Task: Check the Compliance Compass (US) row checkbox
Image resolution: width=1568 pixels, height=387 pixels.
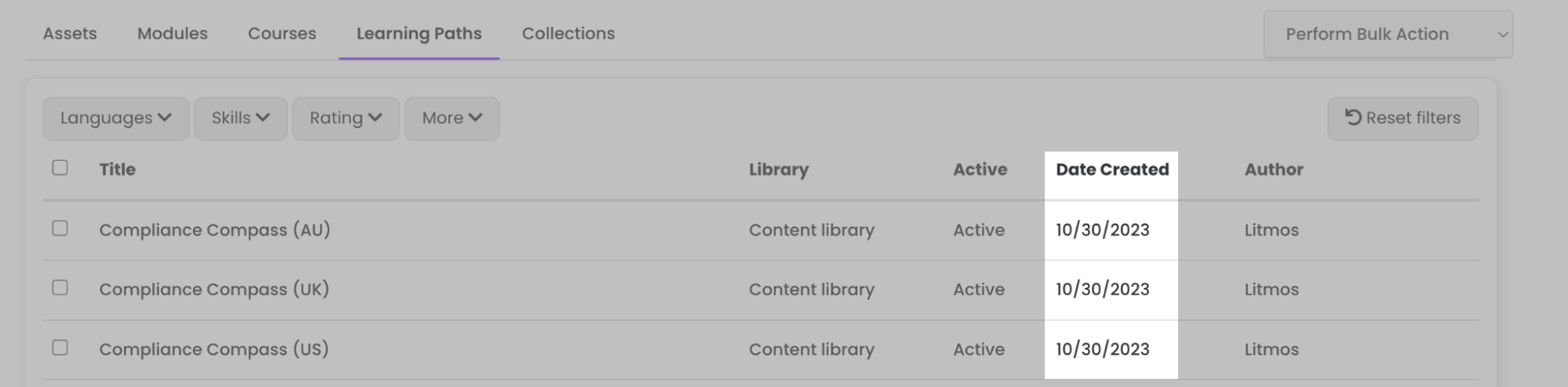Action: click(x=60, y=348)
